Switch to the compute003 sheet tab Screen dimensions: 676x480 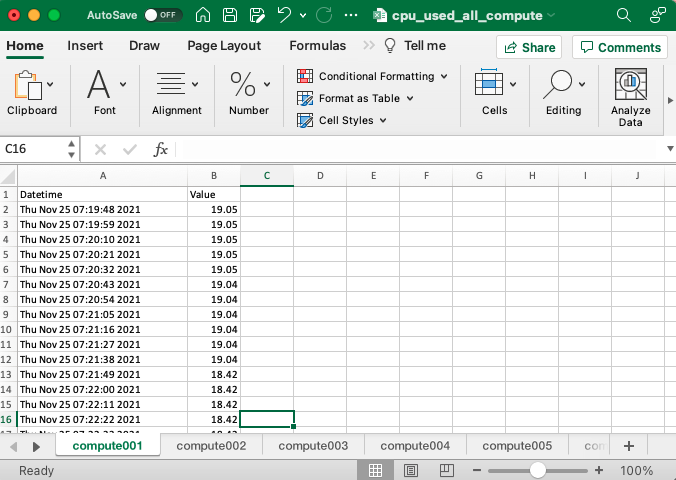pos(313,446)
